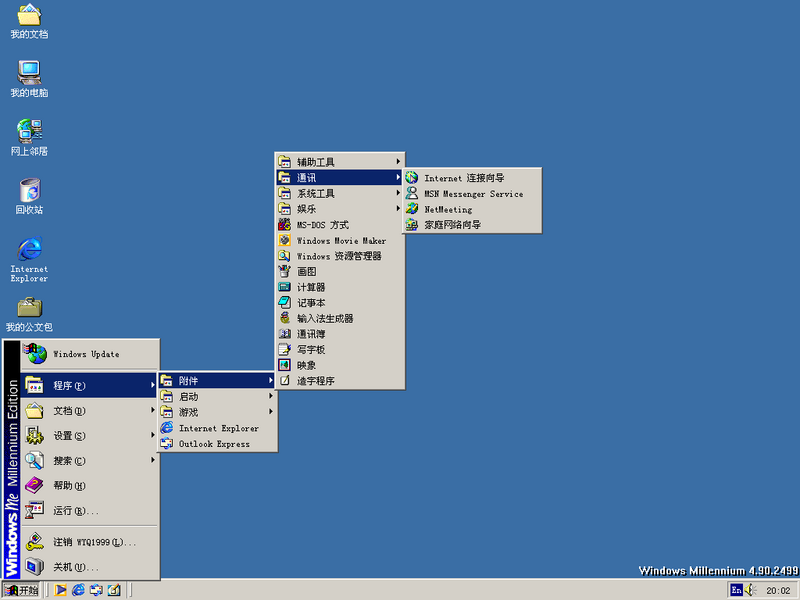Choose Windows Update in Start menu
This screenshot has width=800, height=600.
[90, 354]
